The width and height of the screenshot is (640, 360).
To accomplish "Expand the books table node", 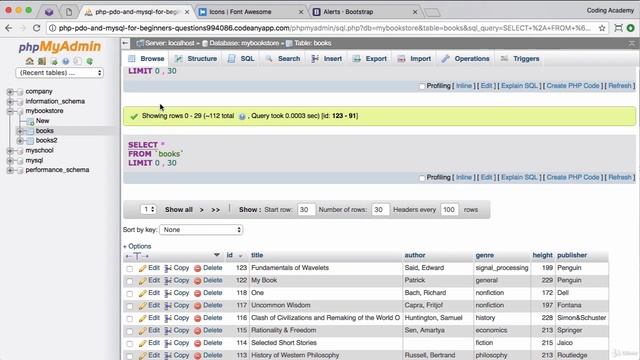I will coord(20,131).
